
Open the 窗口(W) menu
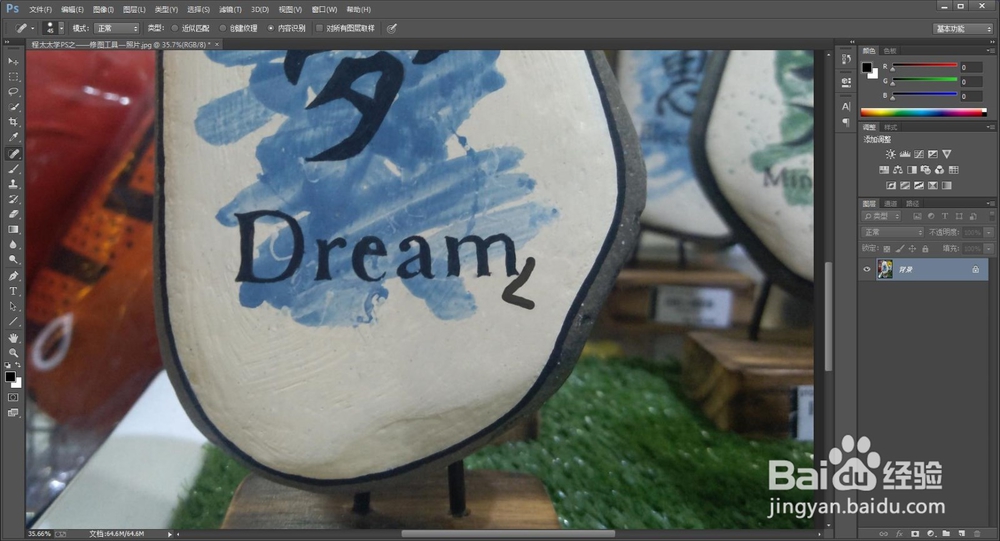pos(323,10)
